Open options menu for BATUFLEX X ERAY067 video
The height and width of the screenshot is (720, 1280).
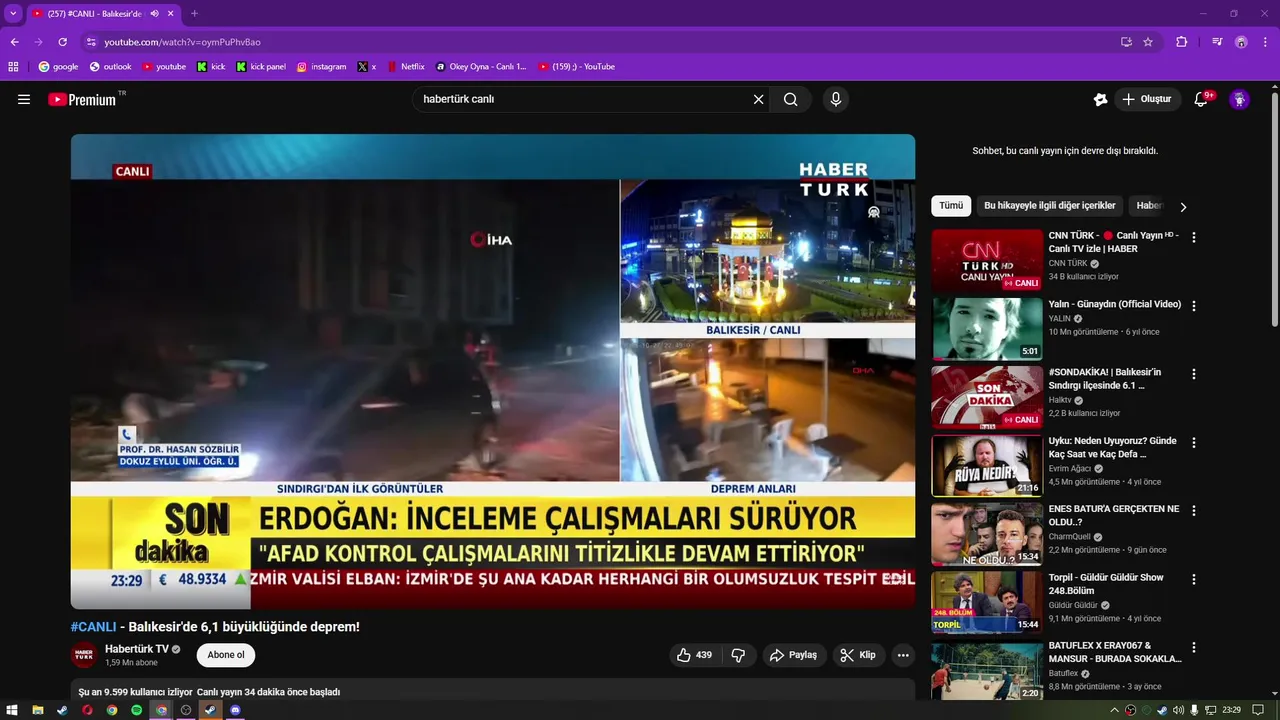click(1193, 647)
